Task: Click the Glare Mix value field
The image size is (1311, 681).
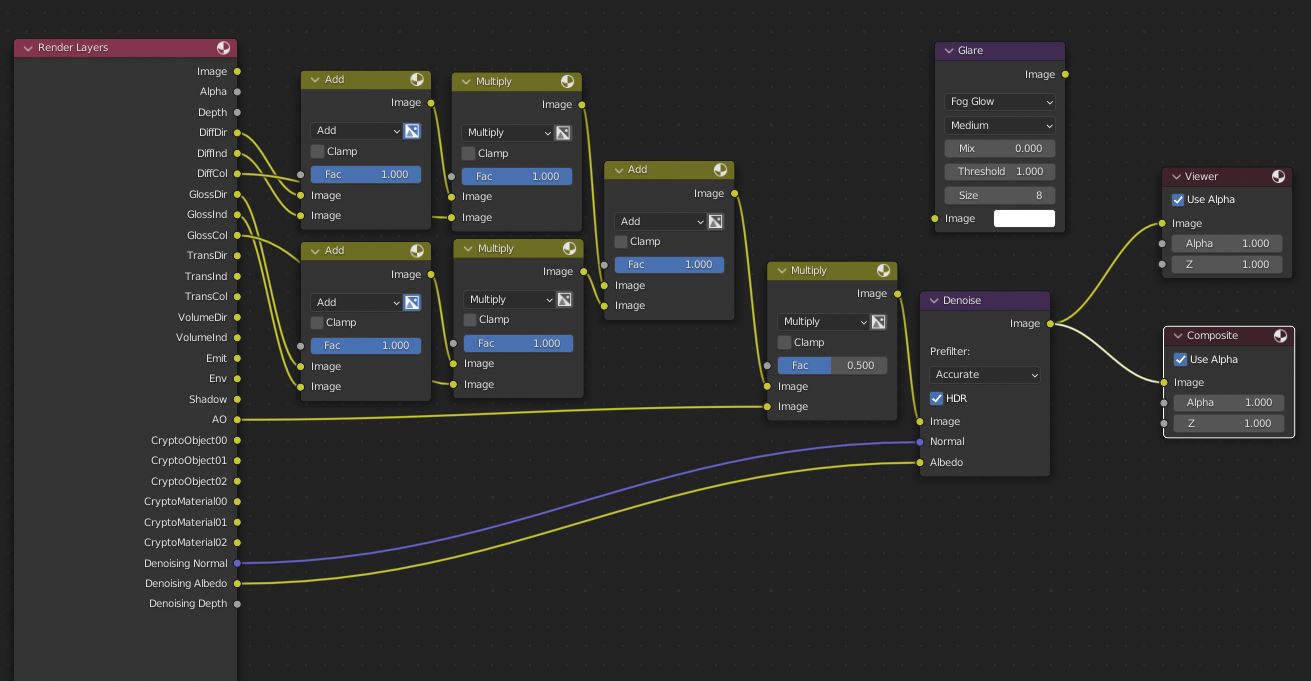Action: pos(1000,148)
